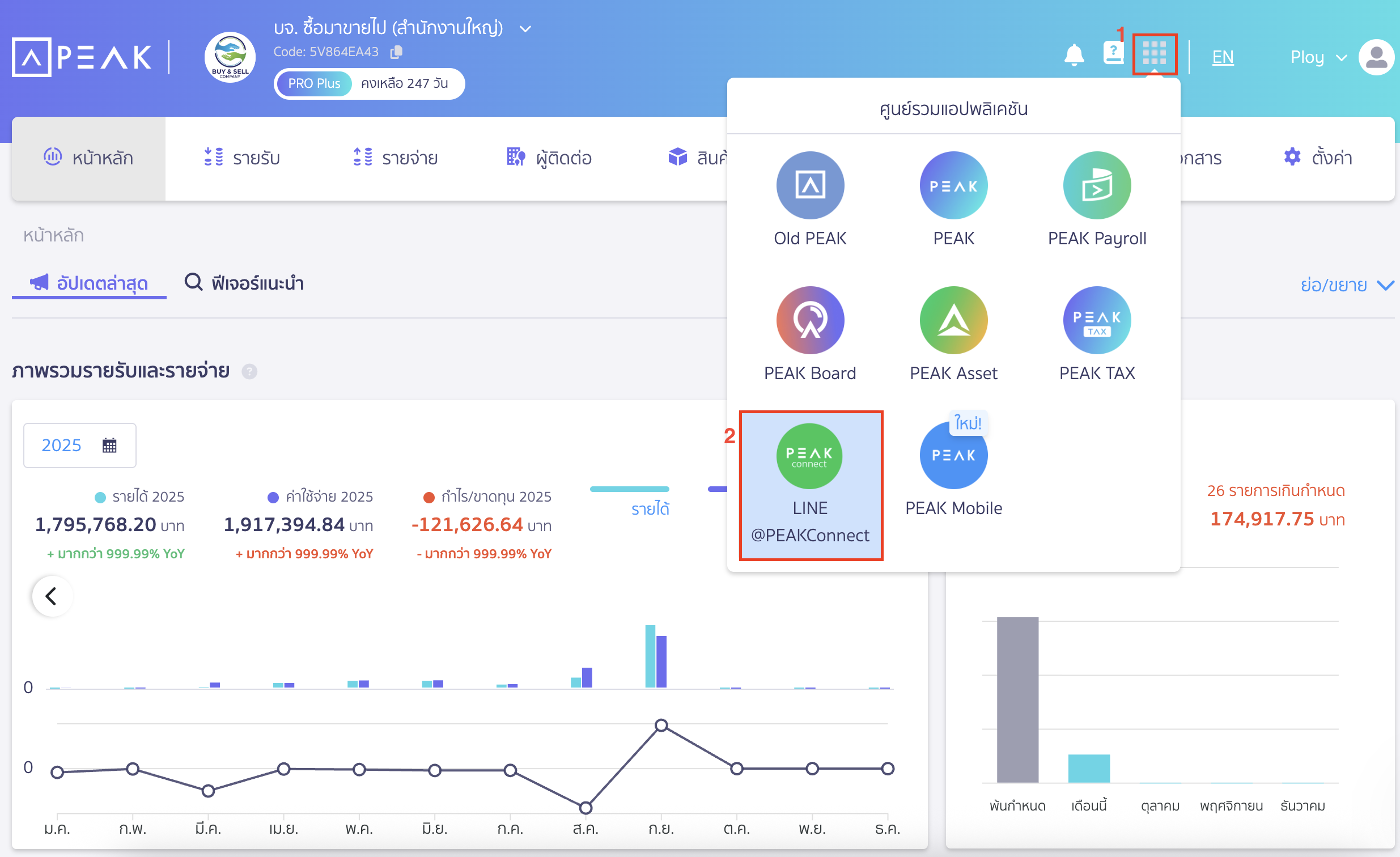Expand the company name dropdown
The width and height of the screenshot is (1400, 857).
click(x=524, y=27)
